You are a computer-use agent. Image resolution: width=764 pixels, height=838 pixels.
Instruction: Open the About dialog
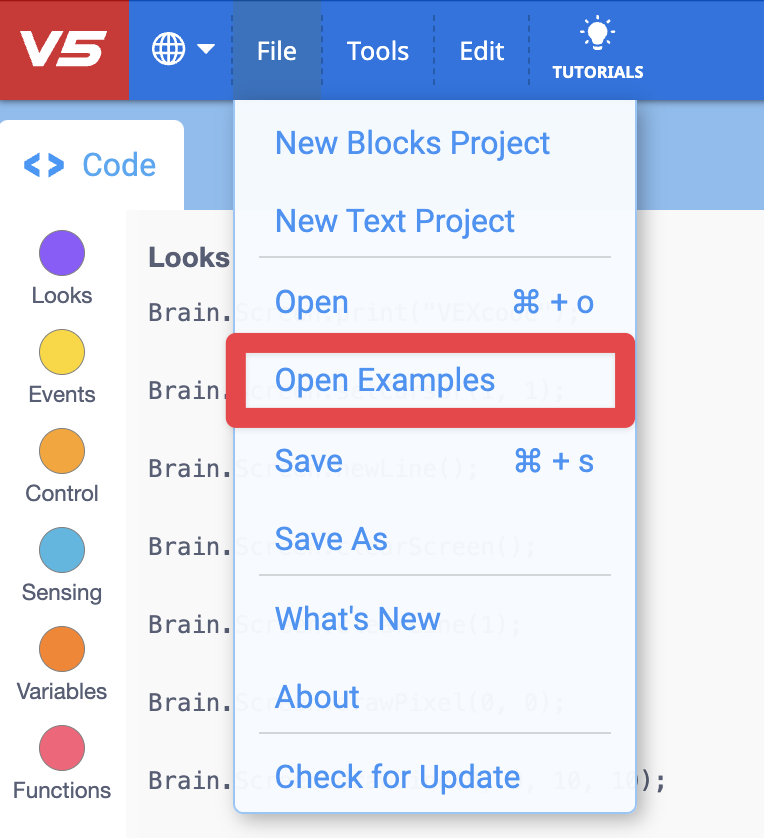click(x=317, y=697)
